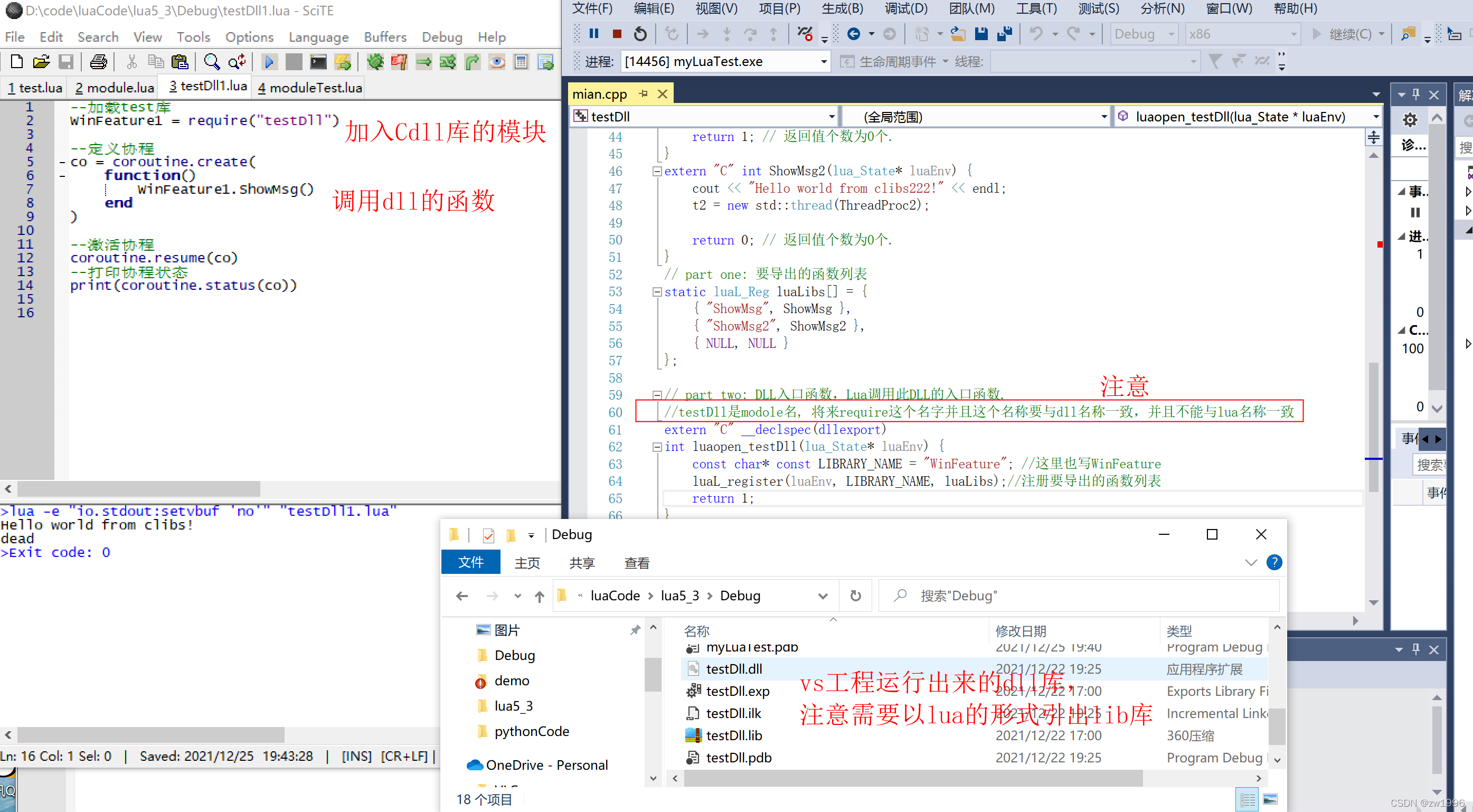Click the Undo arrow in Visual Studio toolbar
1473x812 pixels.
pos(1035,34)
